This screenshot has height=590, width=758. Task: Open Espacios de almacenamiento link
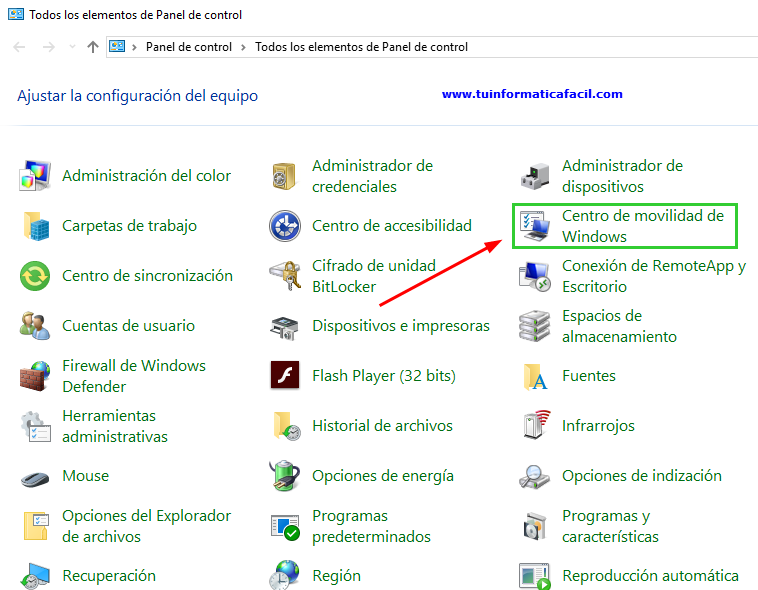tap(619, 326)
